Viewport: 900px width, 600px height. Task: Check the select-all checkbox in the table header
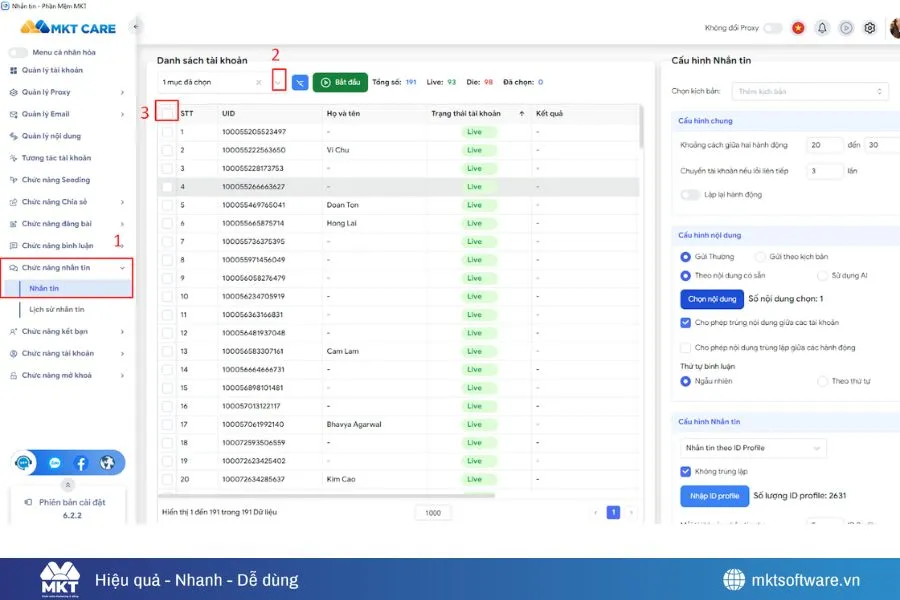click(168, 112)
